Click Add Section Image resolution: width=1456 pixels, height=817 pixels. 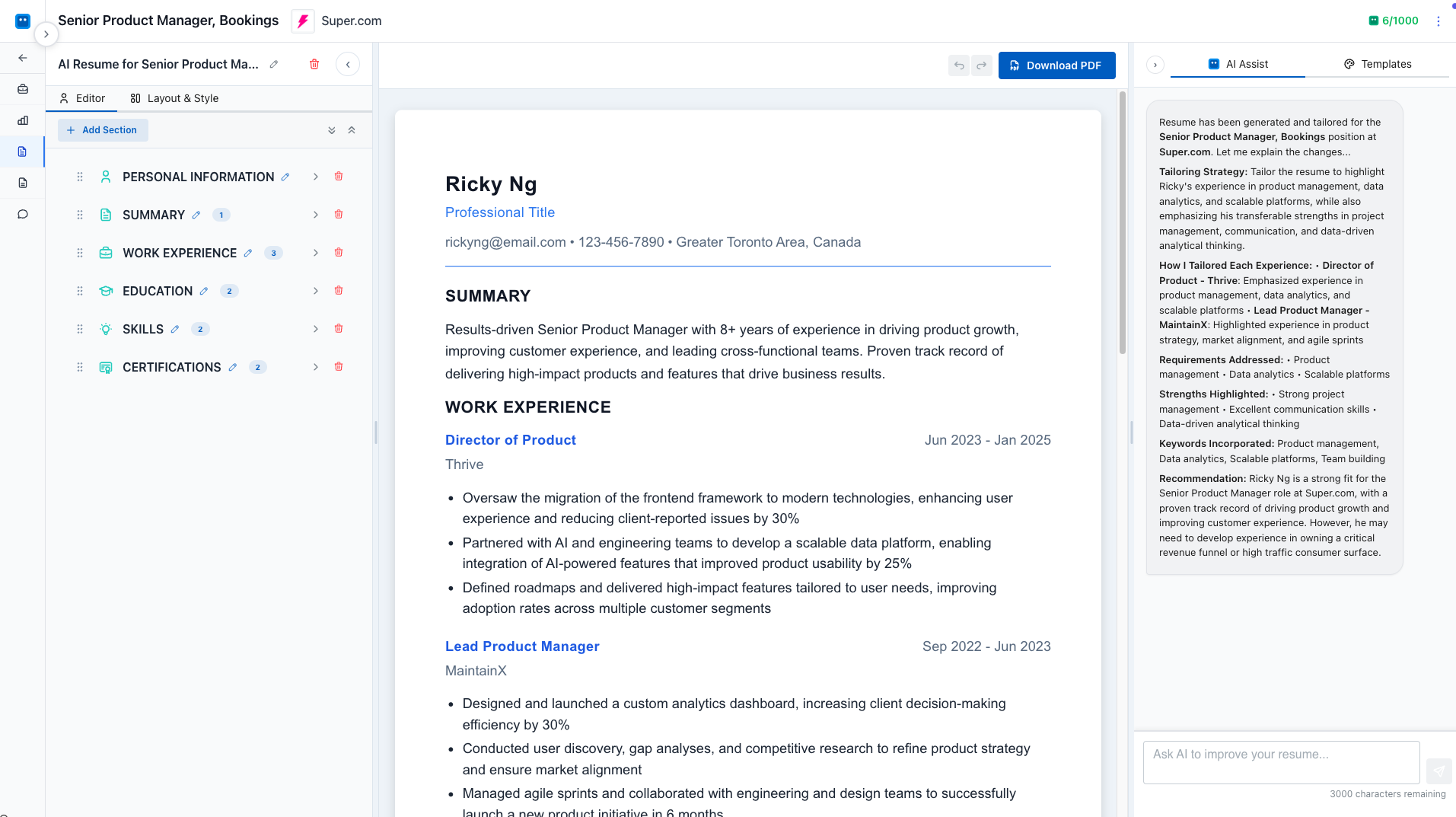pos(103,129)
